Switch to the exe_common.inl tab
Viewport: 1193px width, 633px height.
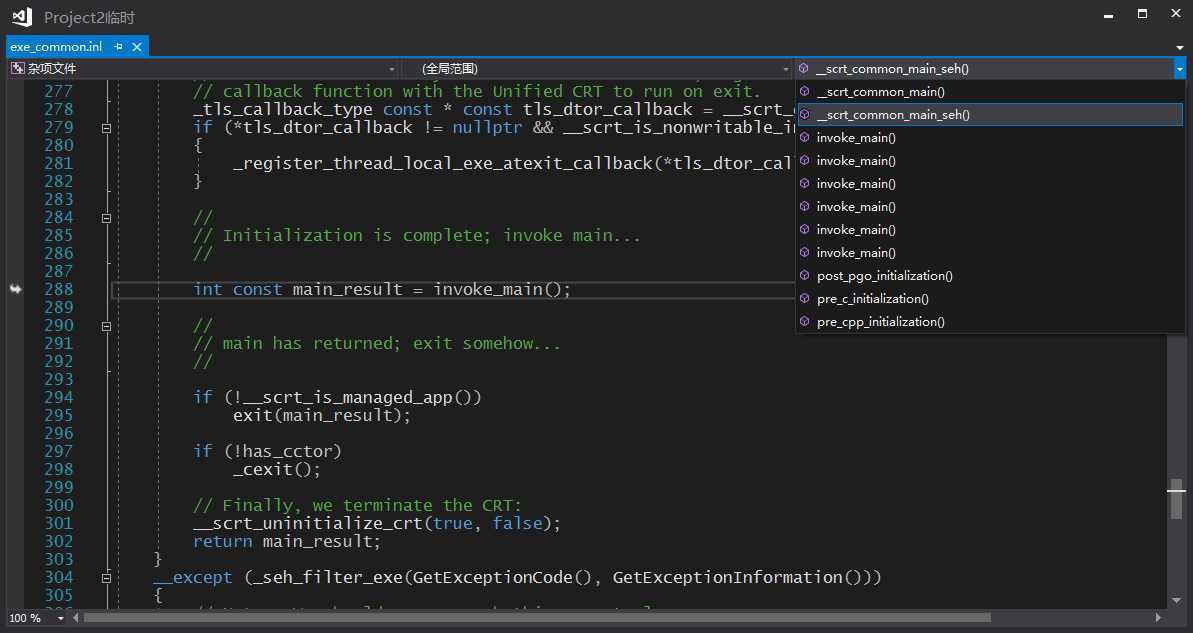coord(56,47)
